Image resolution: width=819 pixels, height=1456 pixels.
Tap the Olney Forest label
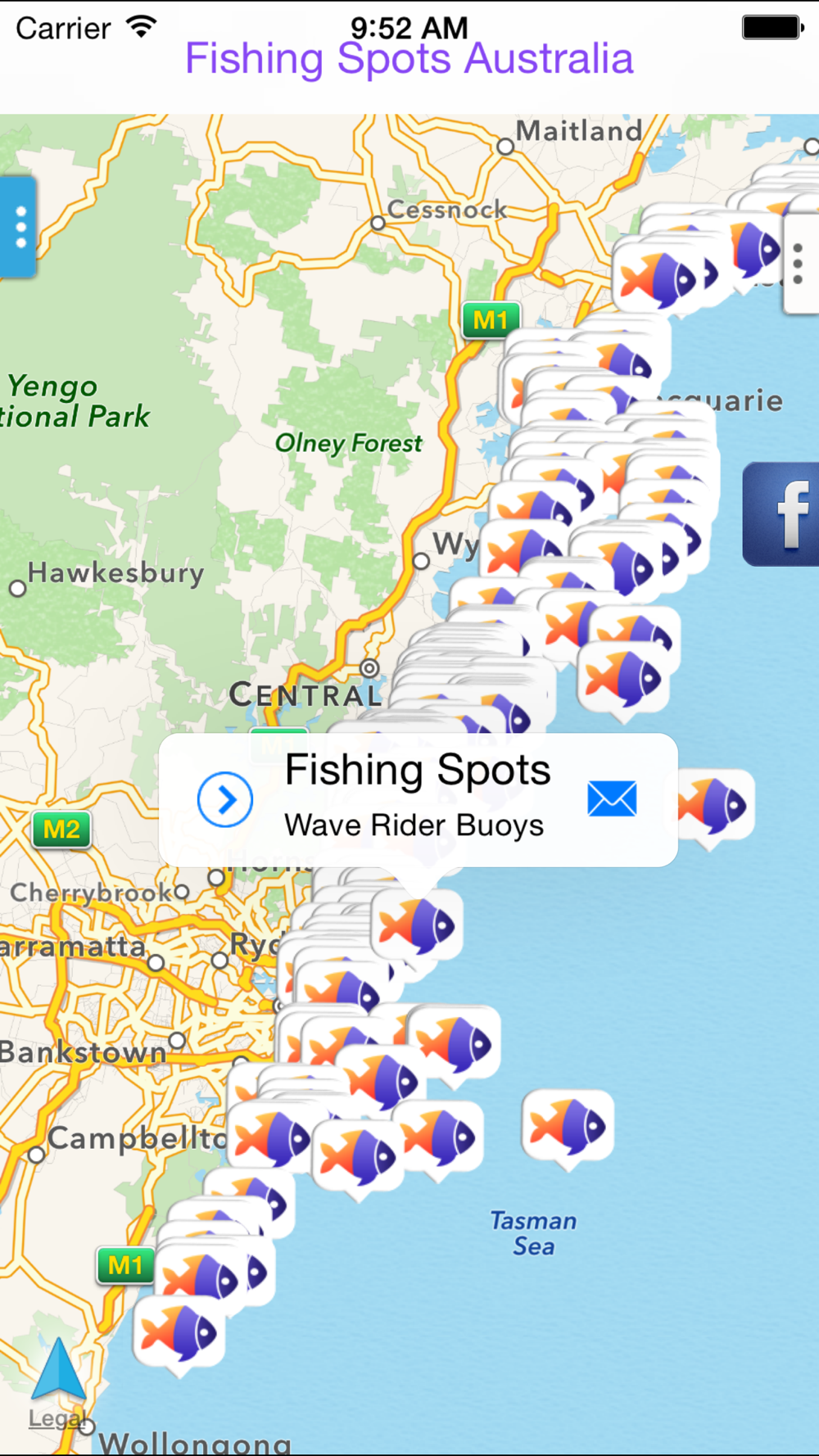349,443
